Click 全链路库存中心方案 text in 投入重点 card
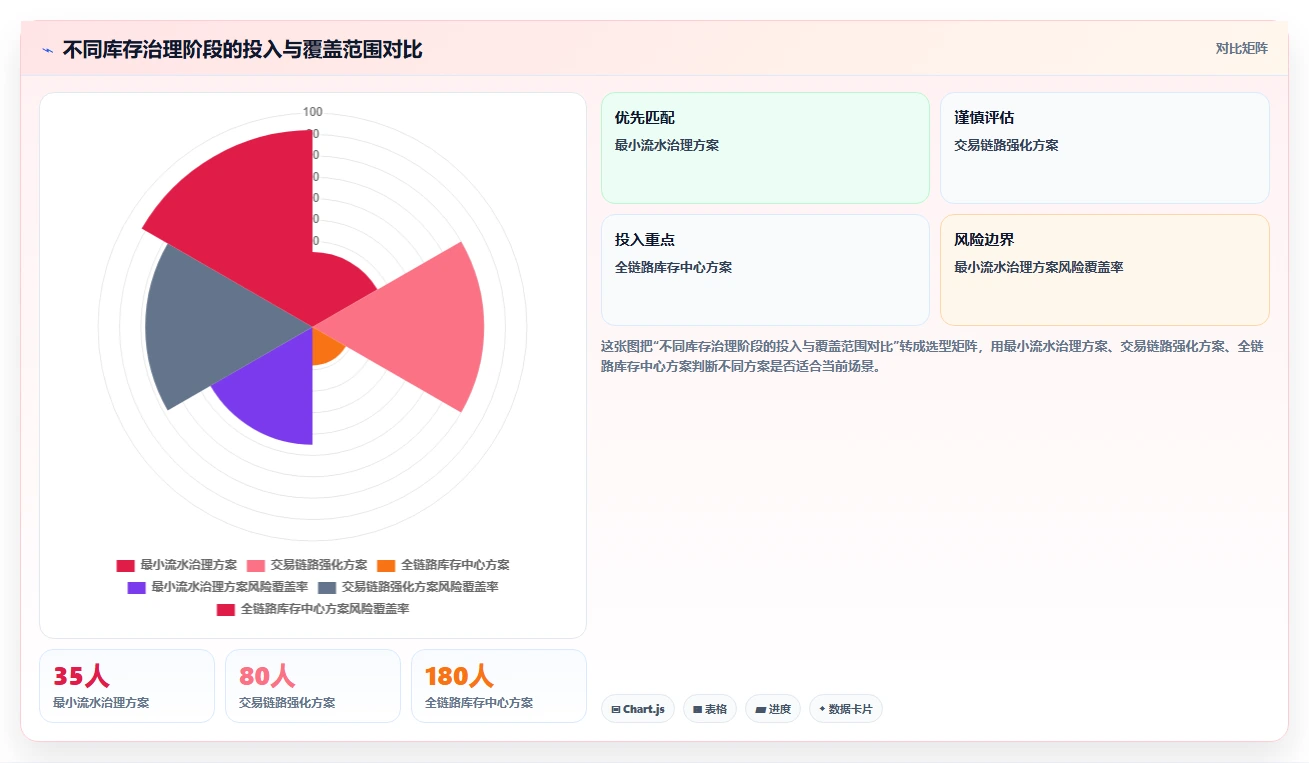This screenshot has width=1309, height=763. (673, 267)
